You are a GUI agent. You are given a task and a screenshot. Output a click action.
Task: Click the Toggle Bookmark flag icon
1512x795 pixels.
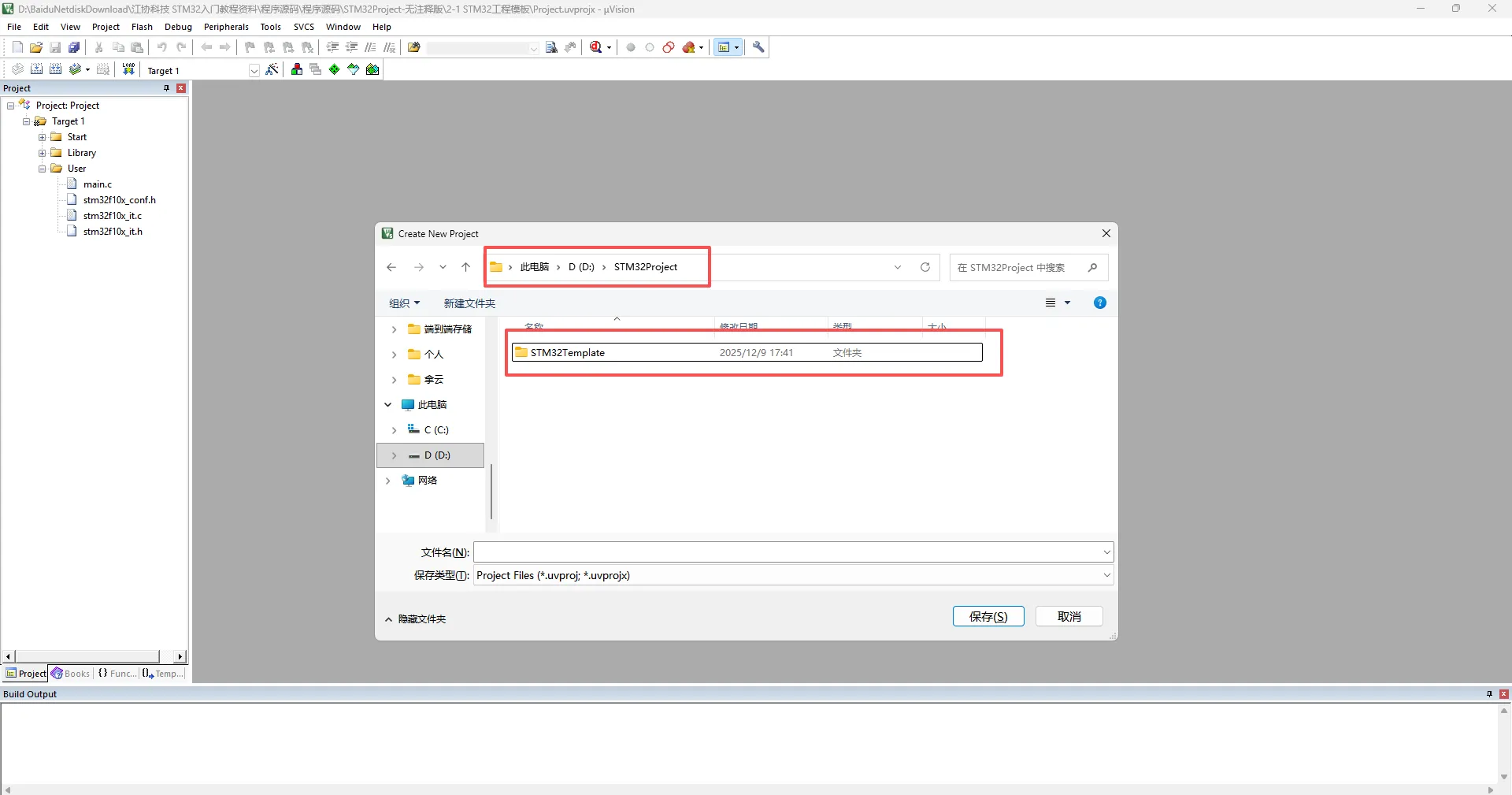[x=250, y=47]
